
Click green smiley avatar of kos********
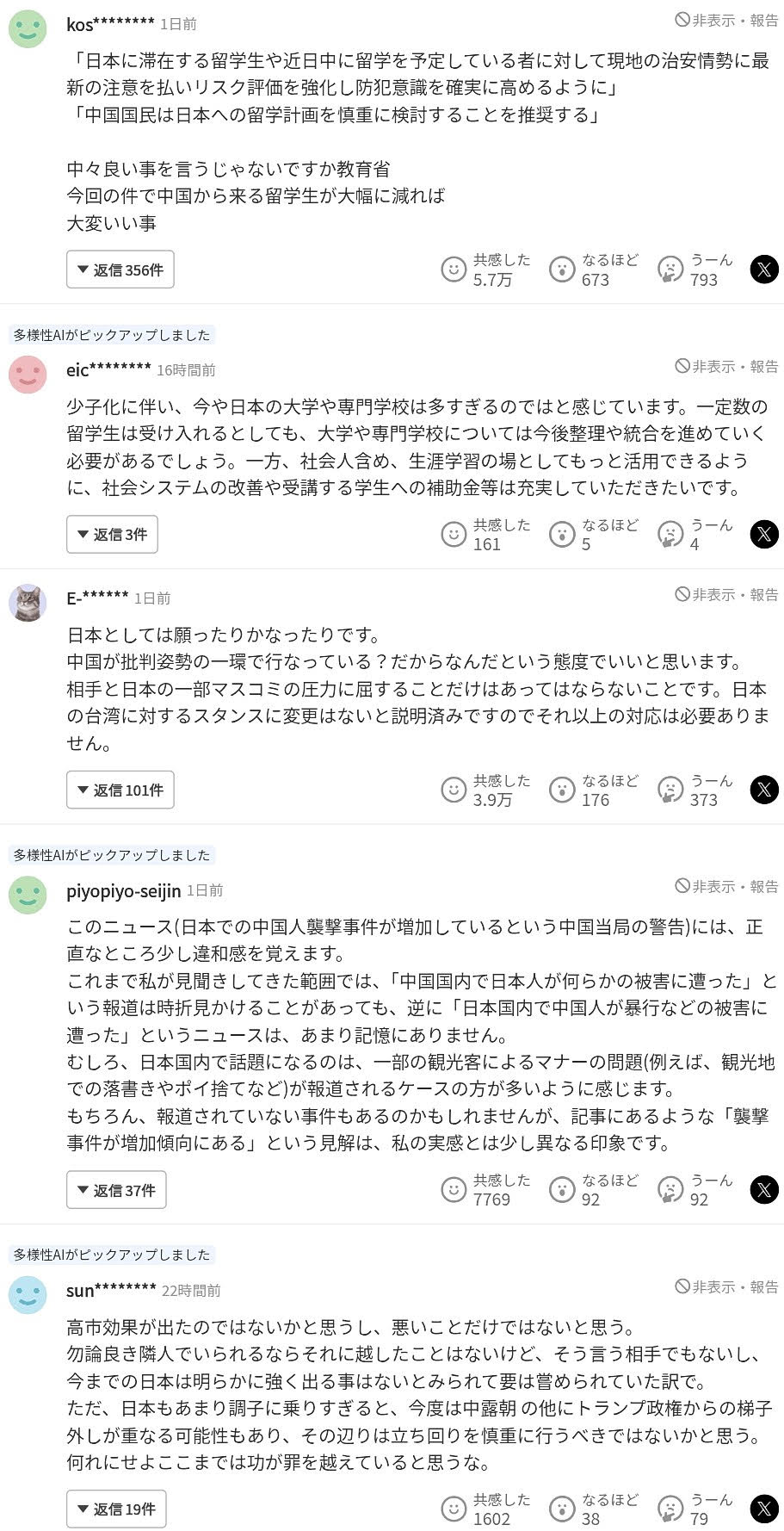pos(28,28)
